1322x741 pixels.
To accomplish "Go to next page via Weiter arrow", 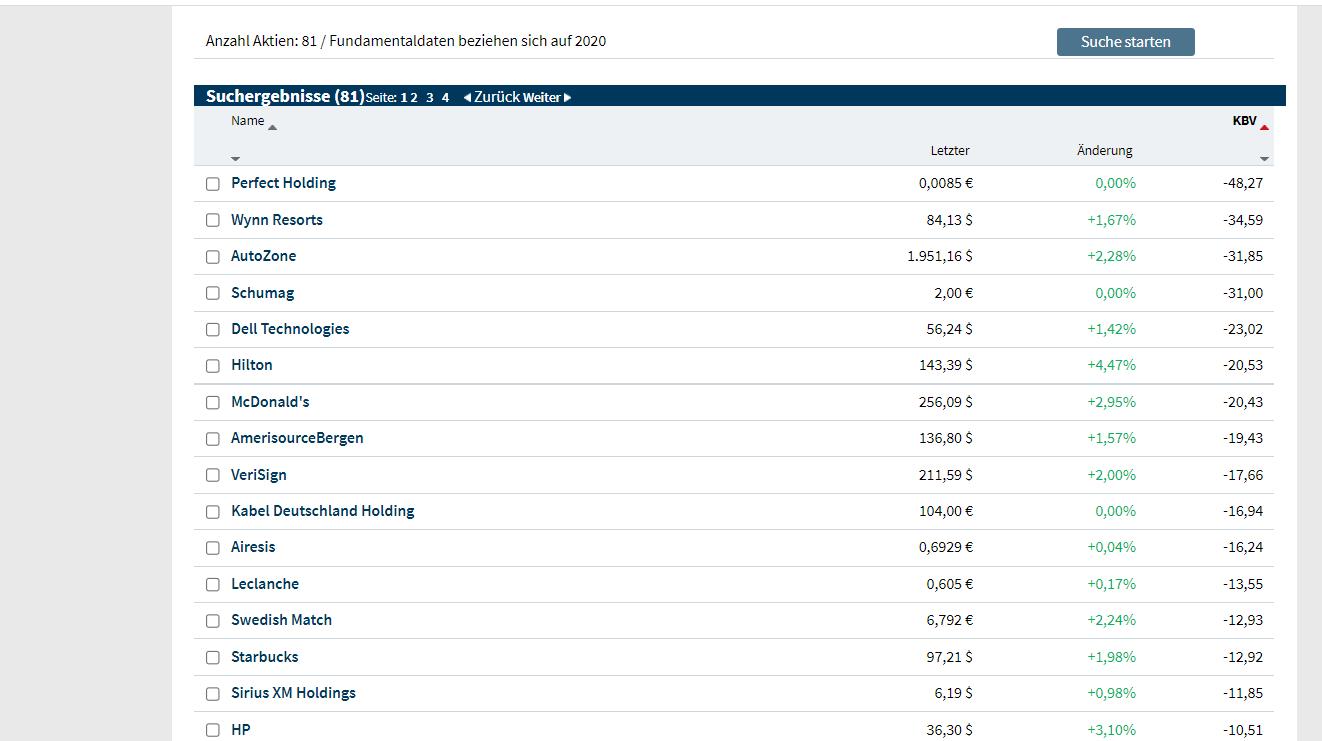I will pyautogui.click(x=547, y=97).
